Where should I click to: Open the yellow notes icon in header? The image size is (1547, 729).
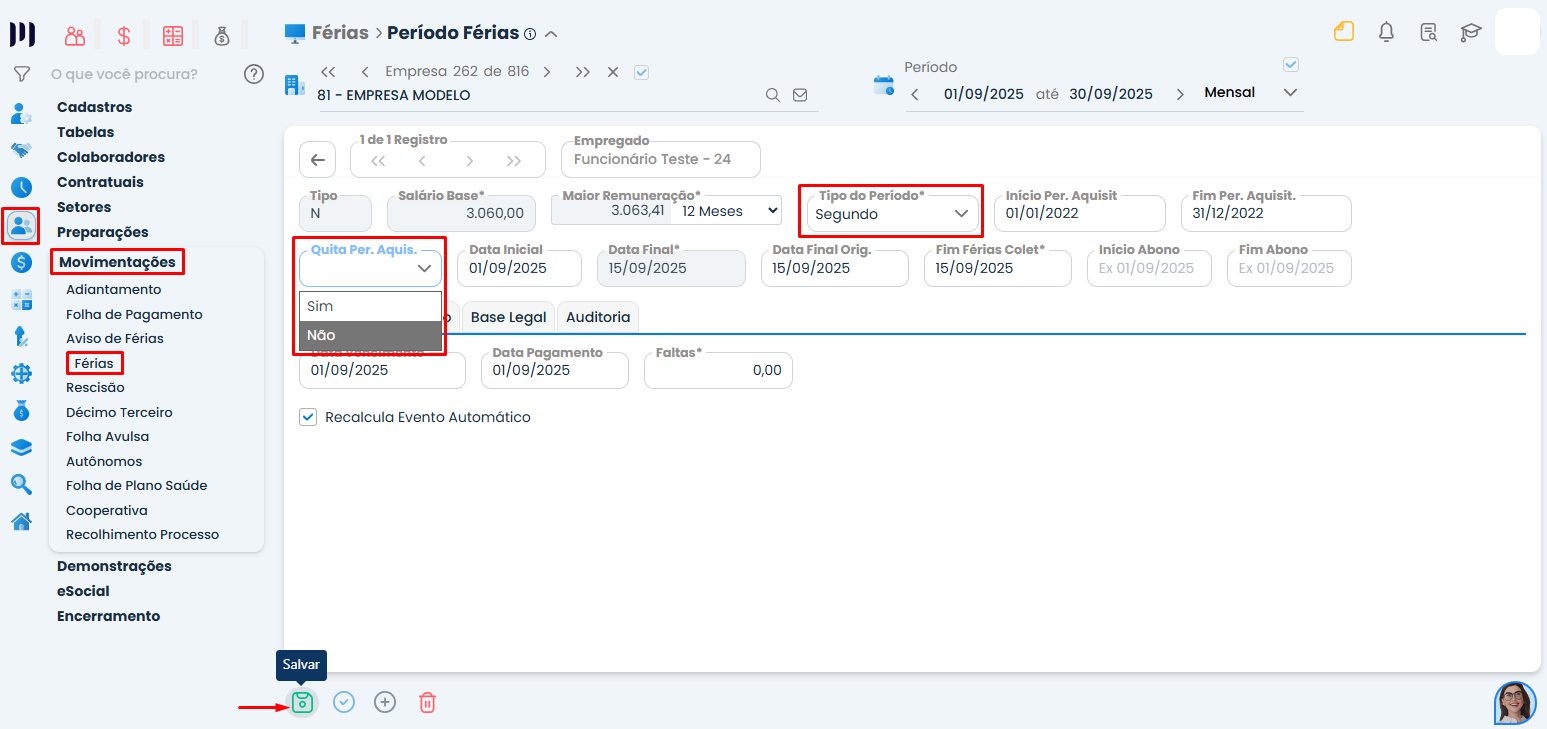click(1344, 32)
